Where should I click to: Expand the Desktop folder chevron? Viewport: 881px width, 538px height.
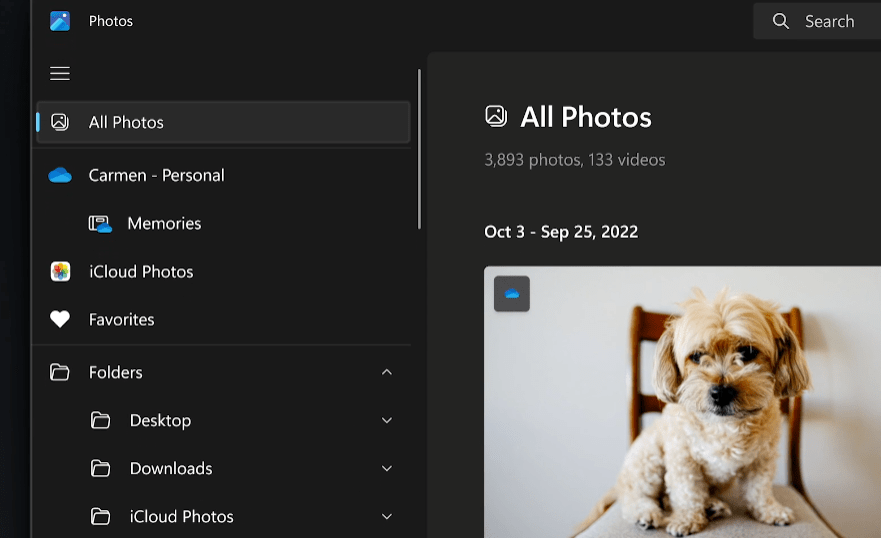tap(387, 421)
